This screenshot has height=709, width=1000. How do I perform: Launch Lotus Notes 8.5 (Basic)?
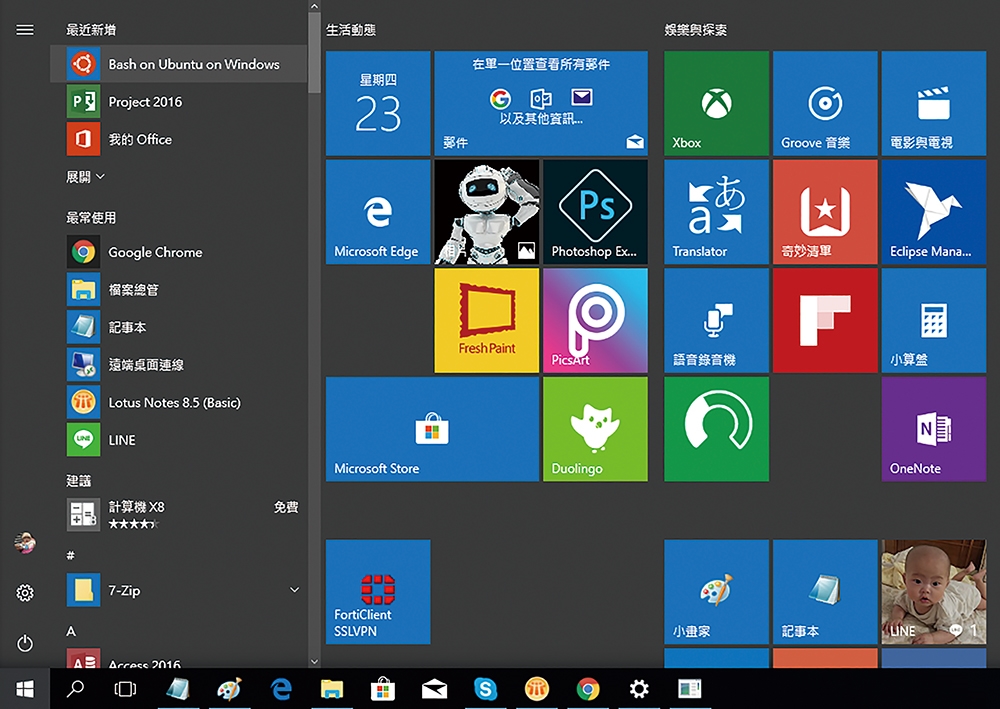coord(179,402)
